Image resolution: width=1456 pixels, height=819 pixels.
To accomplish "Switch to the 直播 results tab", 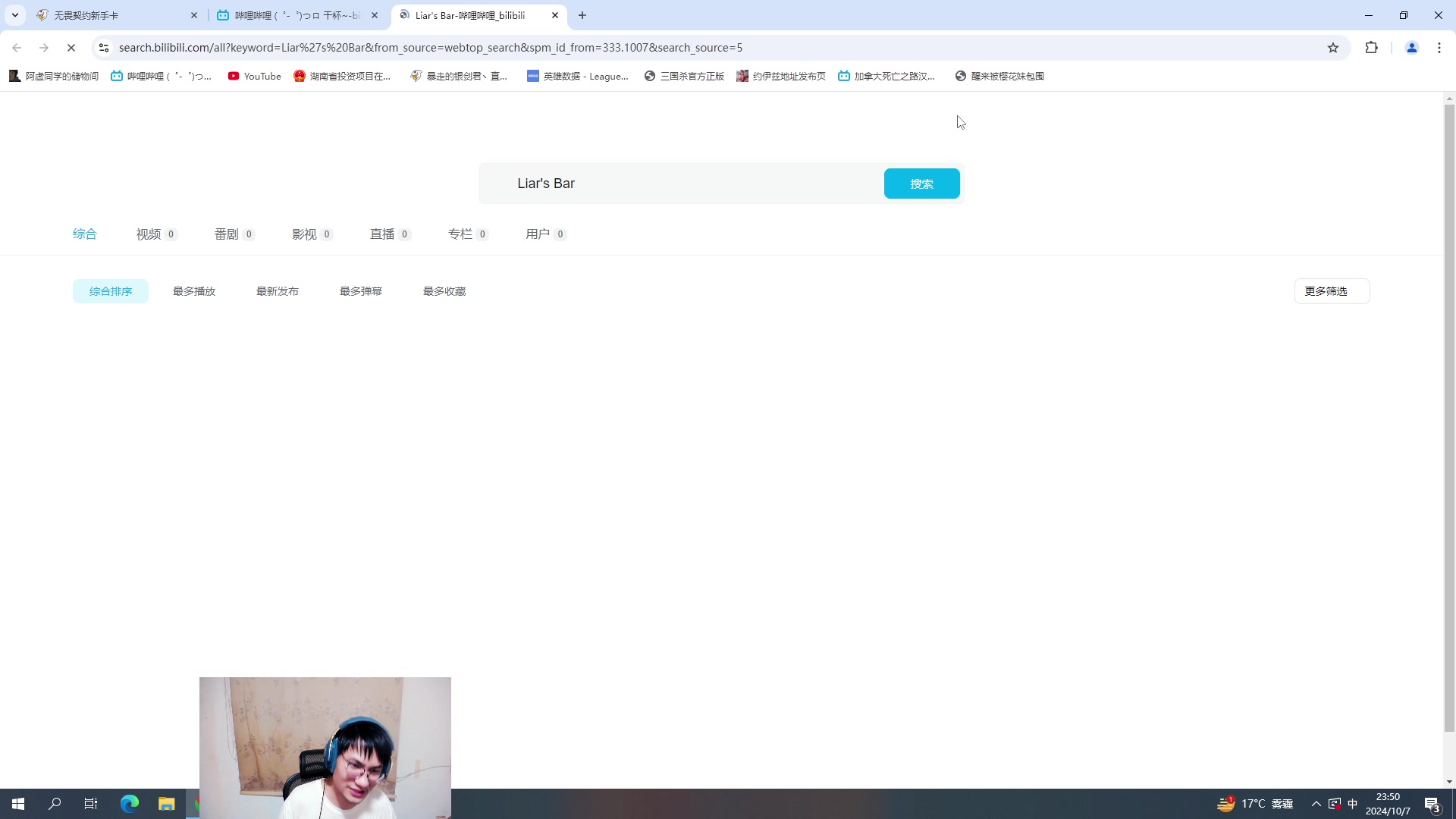I will [x=382, y=234].
